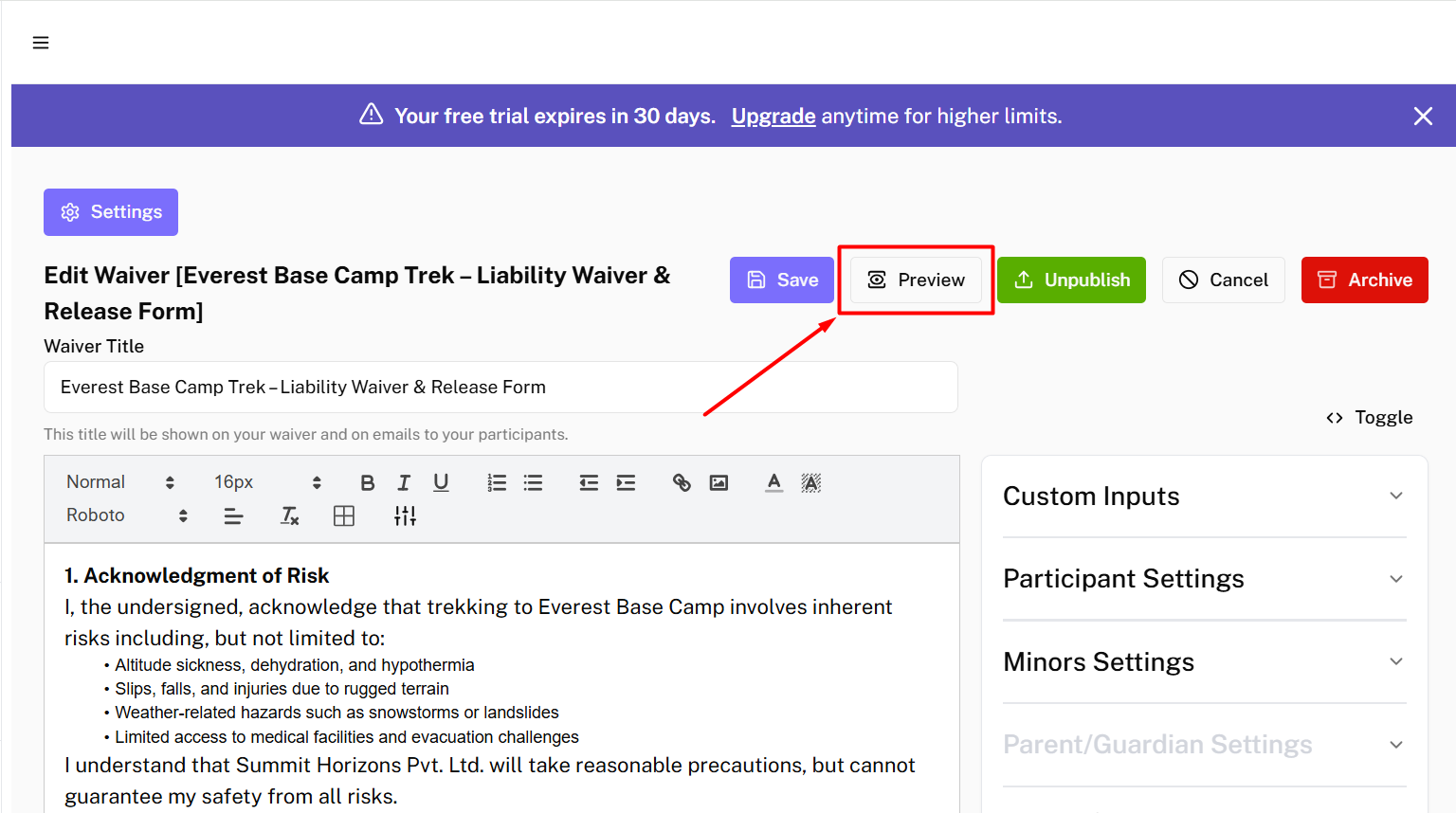Viewport: 1456px width, 813px height.
Task: Click the clear formatting icon
Action: [290, 515]
